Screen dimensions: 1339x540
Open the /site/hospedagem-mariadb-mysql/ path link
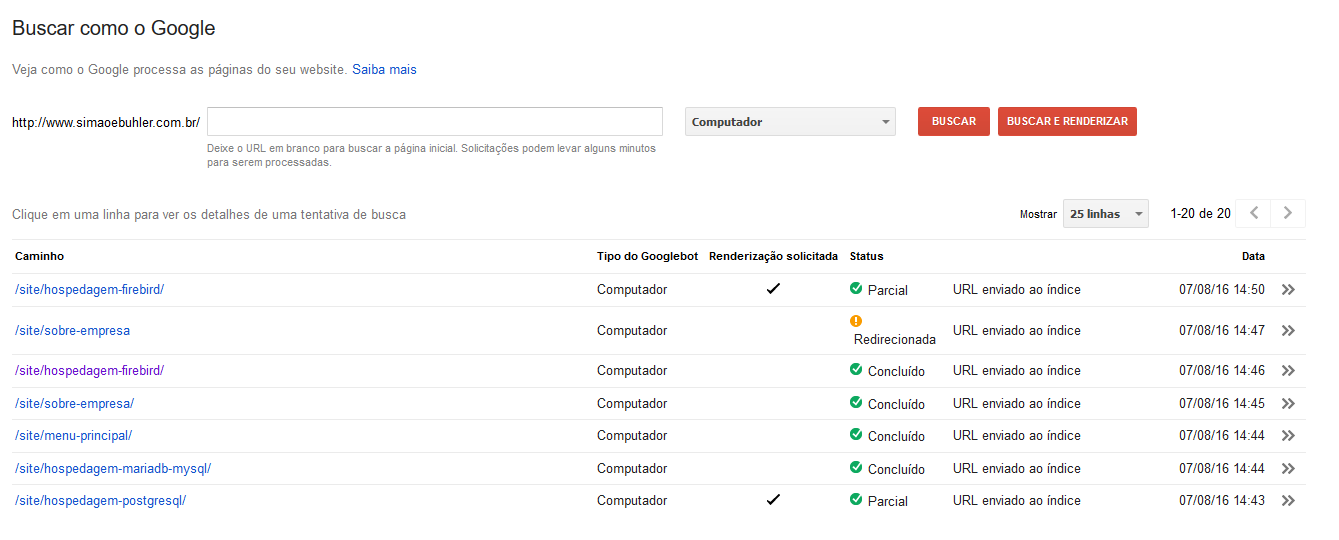[x=113, y=469]
